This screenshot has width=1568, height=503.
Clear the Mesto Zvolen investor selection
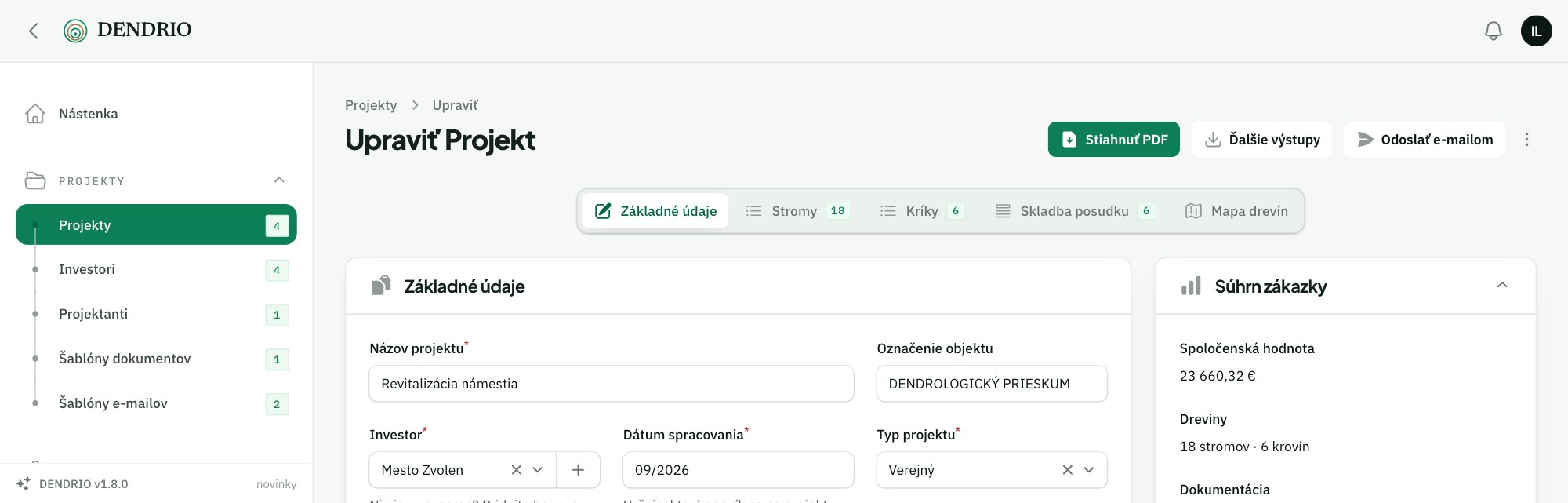pos(517,470)
